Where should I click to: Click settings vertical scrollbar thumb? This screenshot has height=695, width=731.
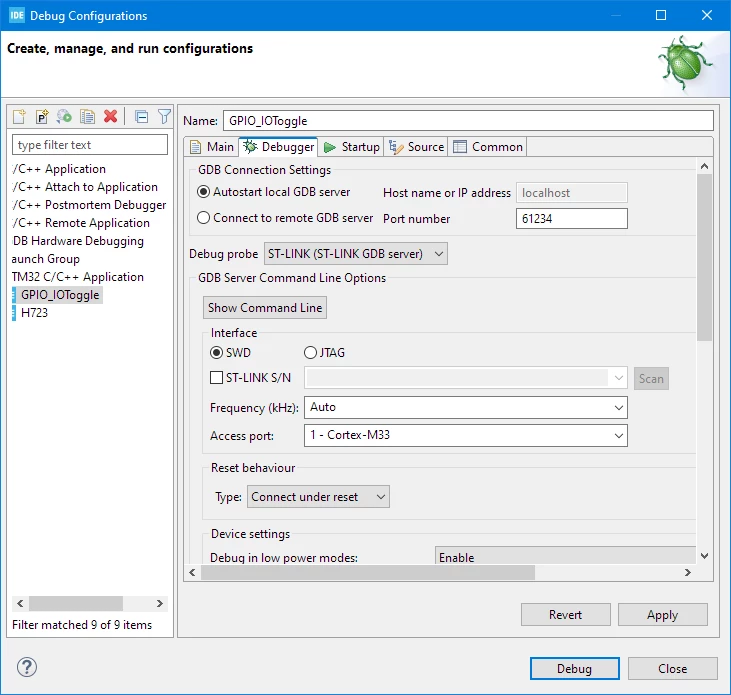click(704, 257)
